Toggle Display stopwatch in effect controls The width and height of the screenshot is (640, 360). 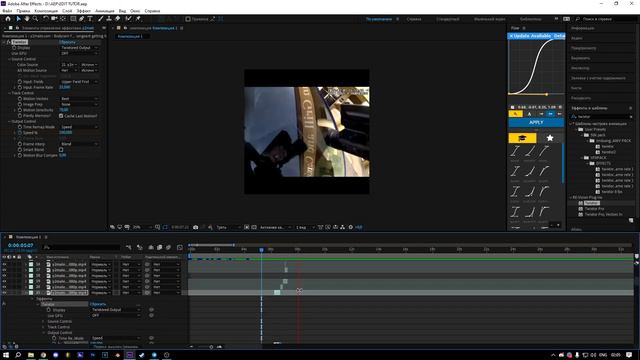pos(14,48)
